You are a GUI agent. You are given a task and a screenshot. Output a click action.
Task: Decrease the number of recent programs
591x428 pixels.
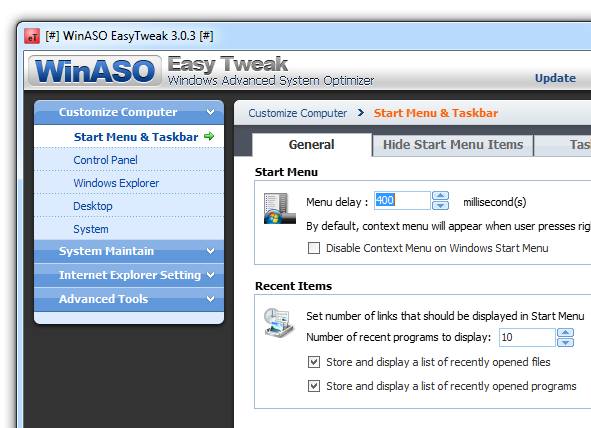click(x=565, y=342)
